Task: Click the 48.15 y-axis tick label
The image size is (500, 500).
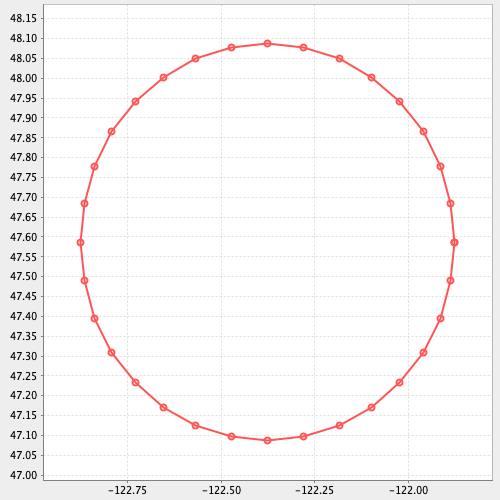Action: pos(23,18)
